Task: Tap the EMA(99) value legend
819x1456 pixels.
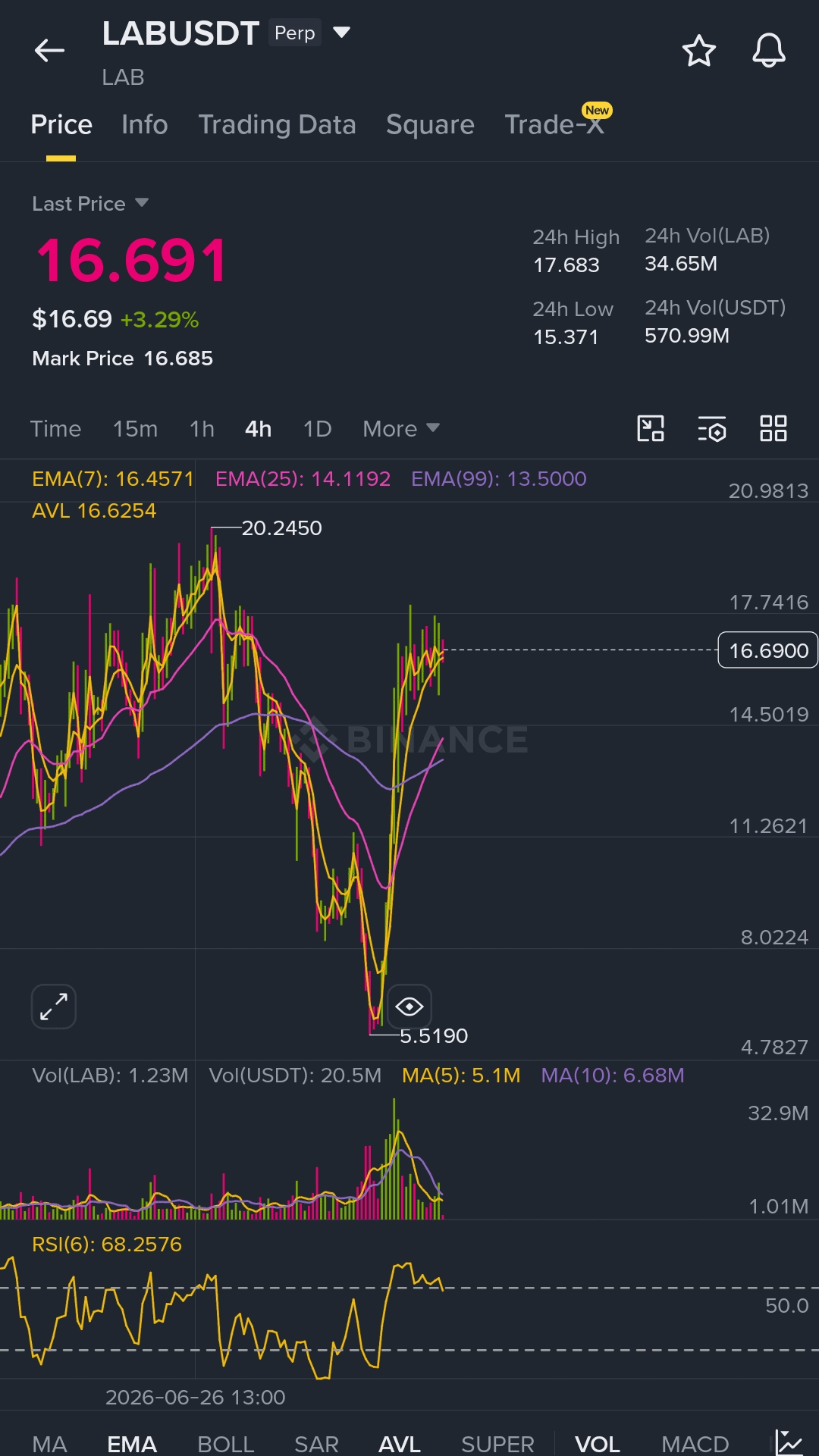Action: pyautogui.click(x=499, y=478)
